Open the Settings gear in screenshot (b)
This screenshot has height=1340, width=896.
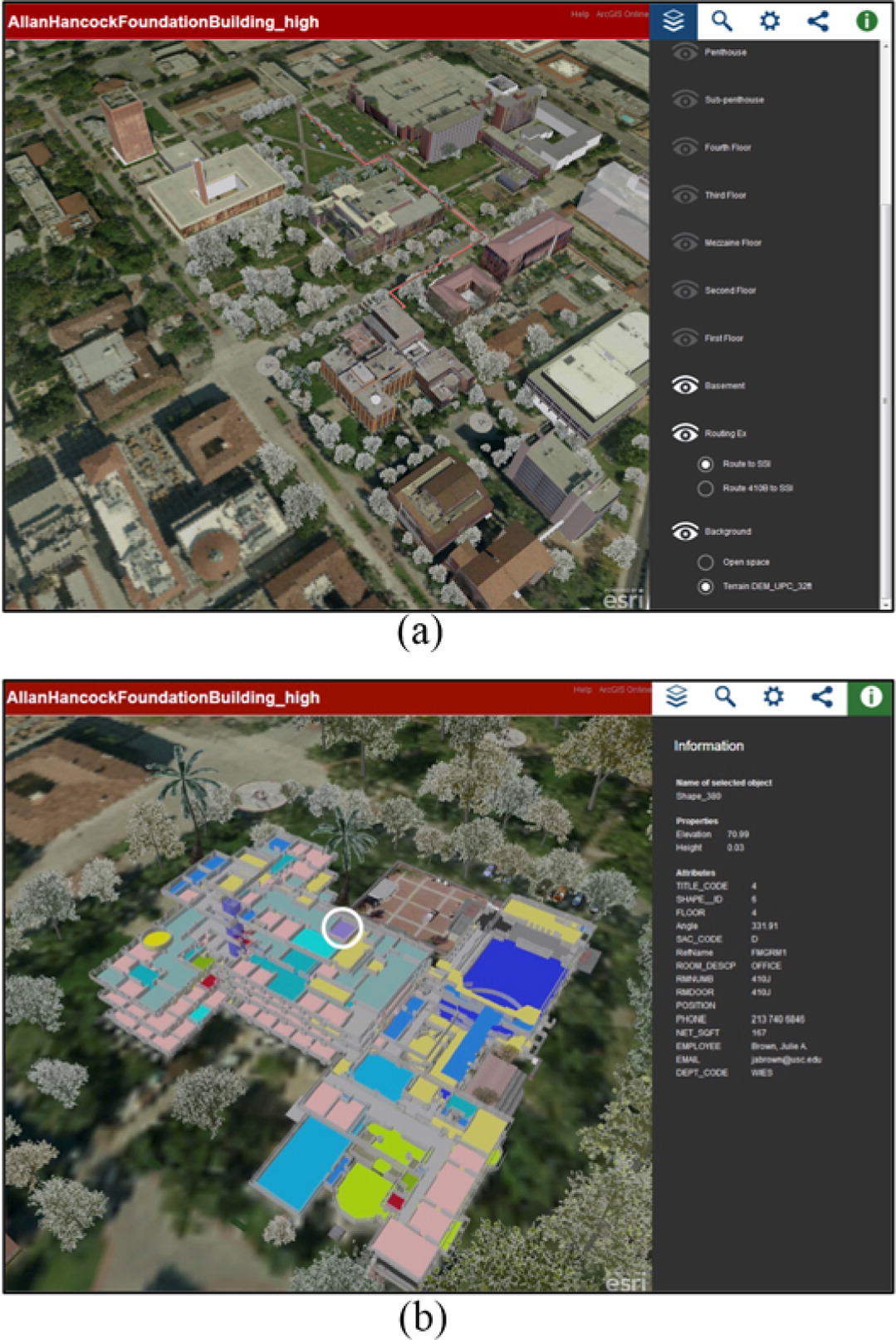click(773, 696)
